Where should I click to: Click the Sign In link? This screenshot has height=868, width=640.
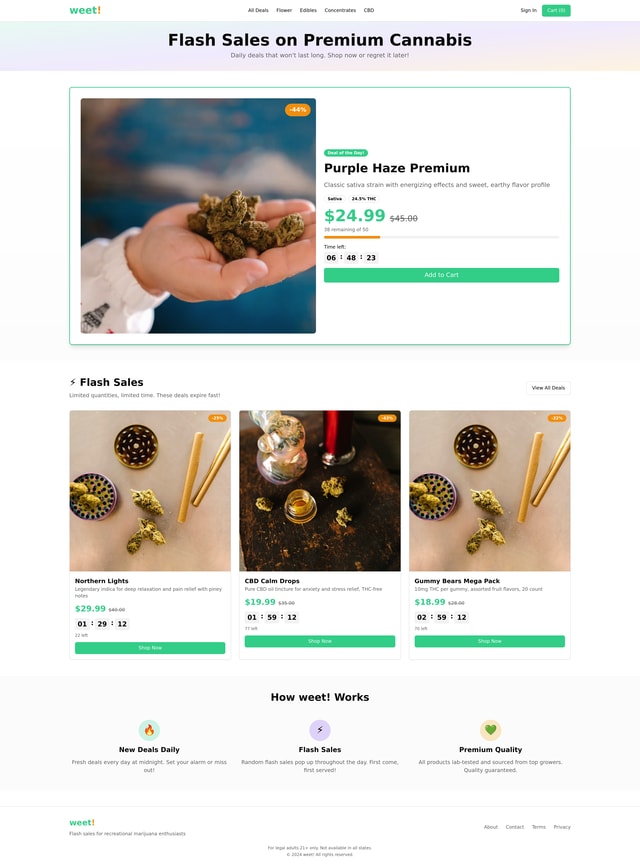(x=528, y=10)
